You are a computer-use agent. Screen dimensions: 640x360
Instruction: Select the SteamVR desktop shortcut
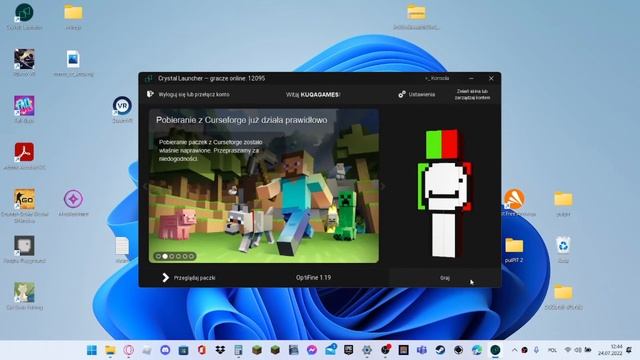122,109
